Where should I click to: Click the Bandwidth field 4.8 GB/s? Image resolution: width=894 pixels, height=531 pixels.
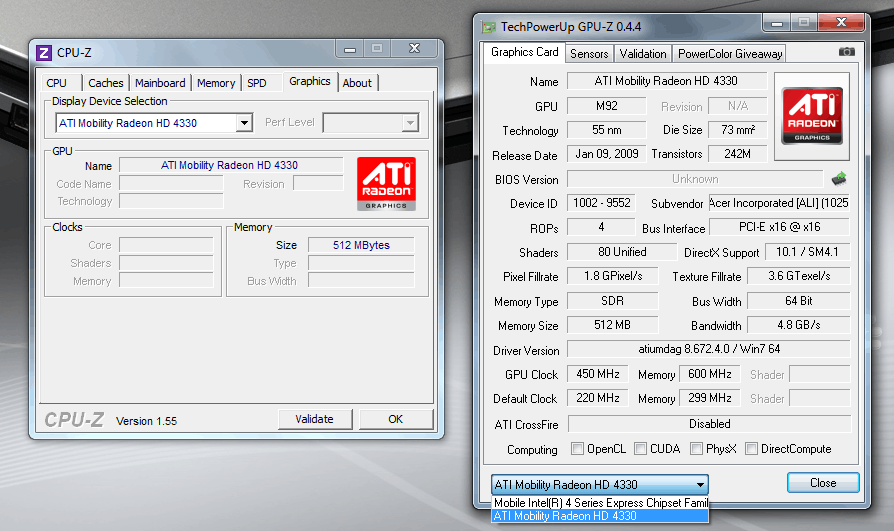799,325
